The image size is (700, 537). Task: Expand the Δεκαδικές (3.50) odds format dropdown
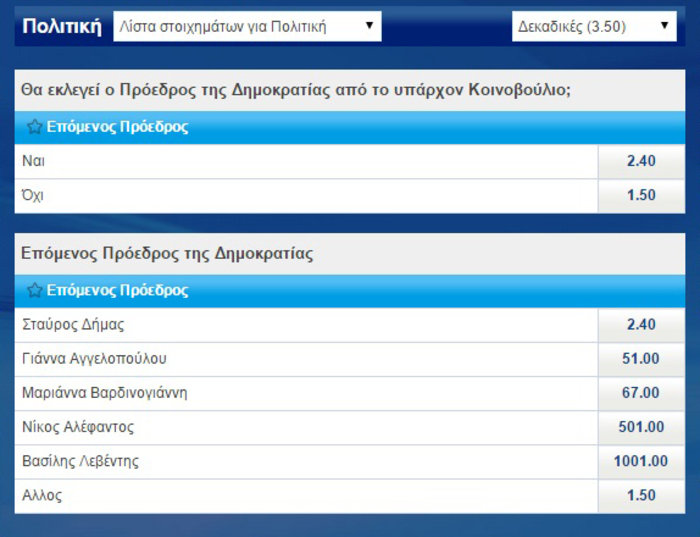pyautogui.click(x=594, y=27)
